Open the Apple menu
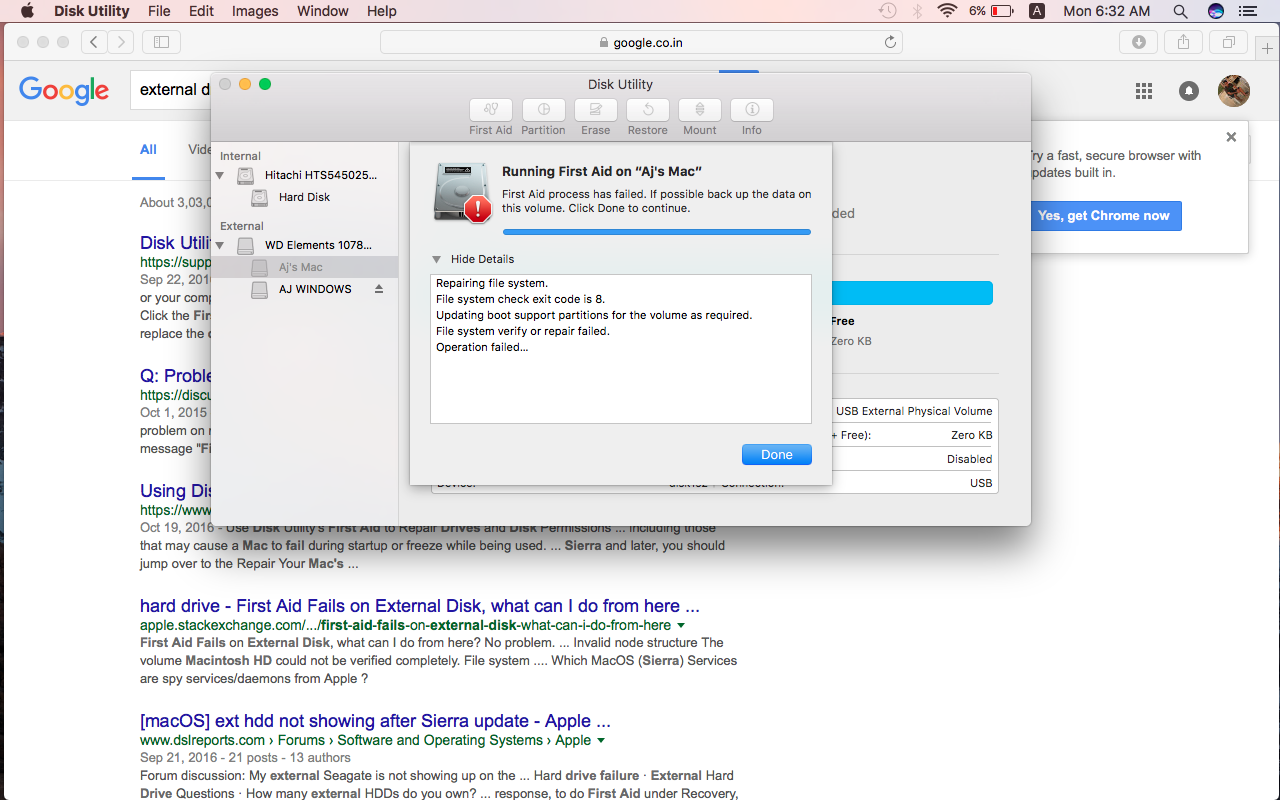 click(27, 11)
